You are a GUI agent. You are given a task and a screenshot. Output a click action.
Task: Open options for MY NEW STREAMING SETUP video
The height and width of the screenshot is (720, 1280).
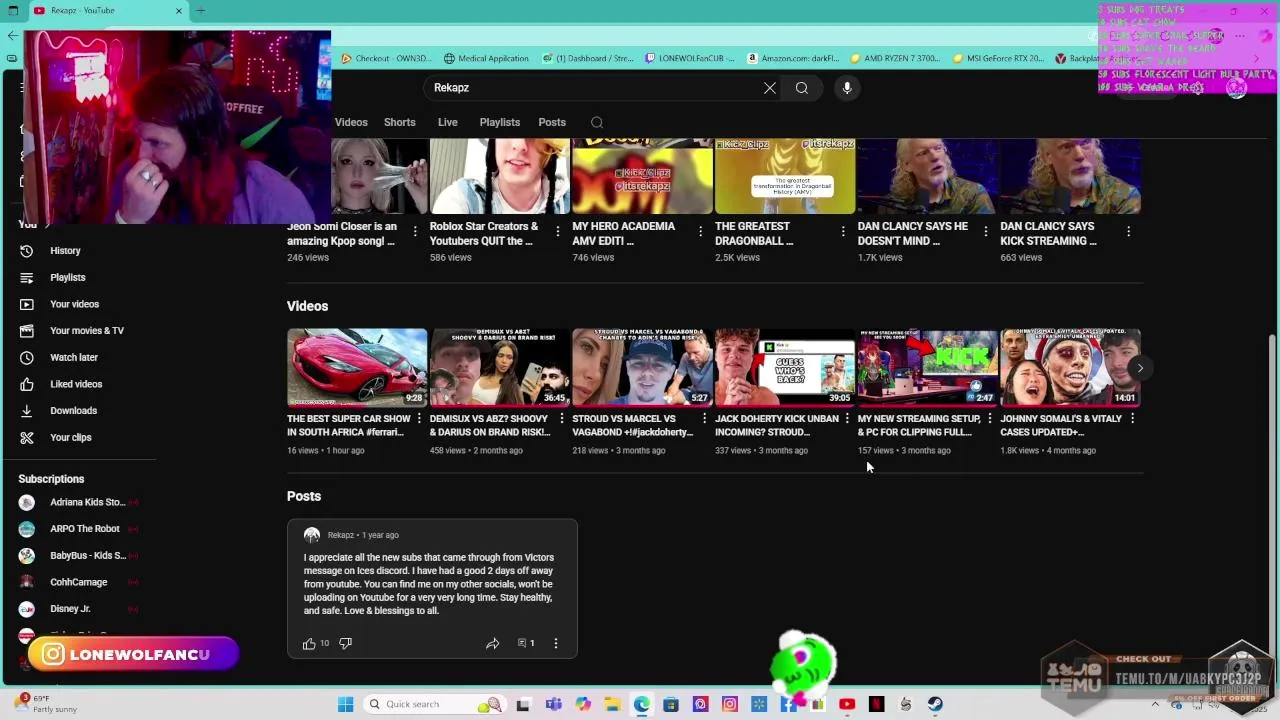(990, 419)
